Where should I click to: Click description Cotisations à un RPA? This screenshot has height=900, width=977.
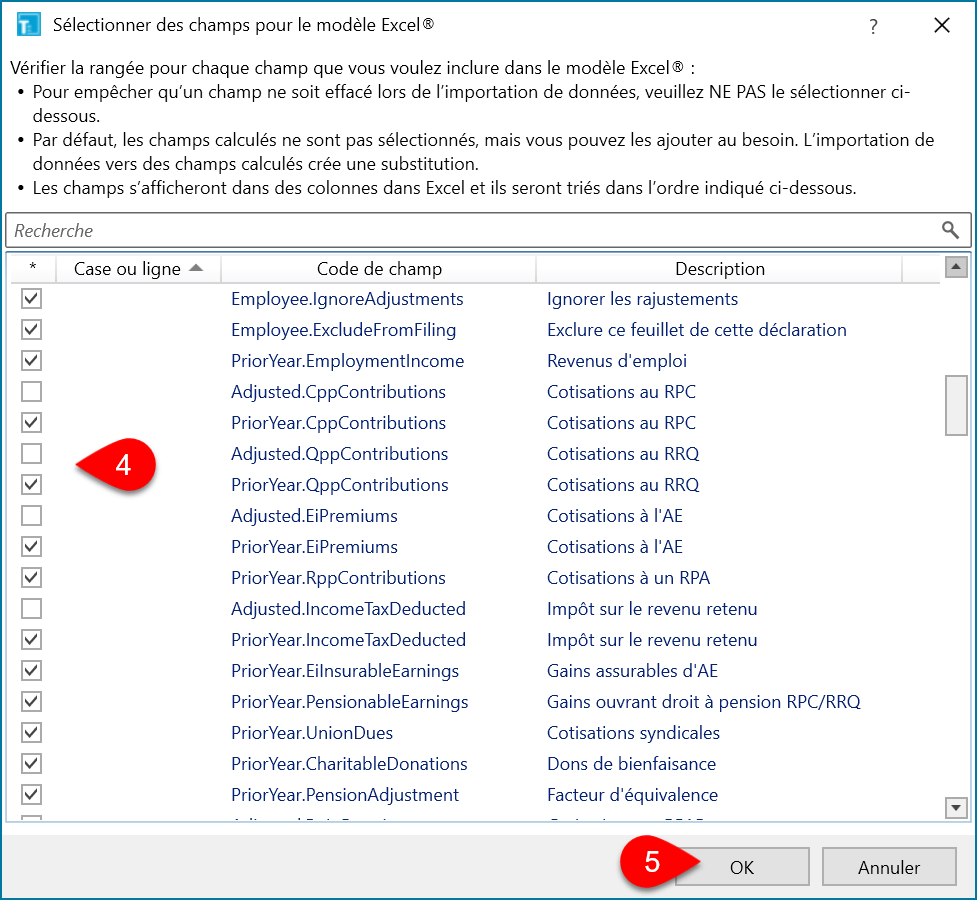[628, 578]
